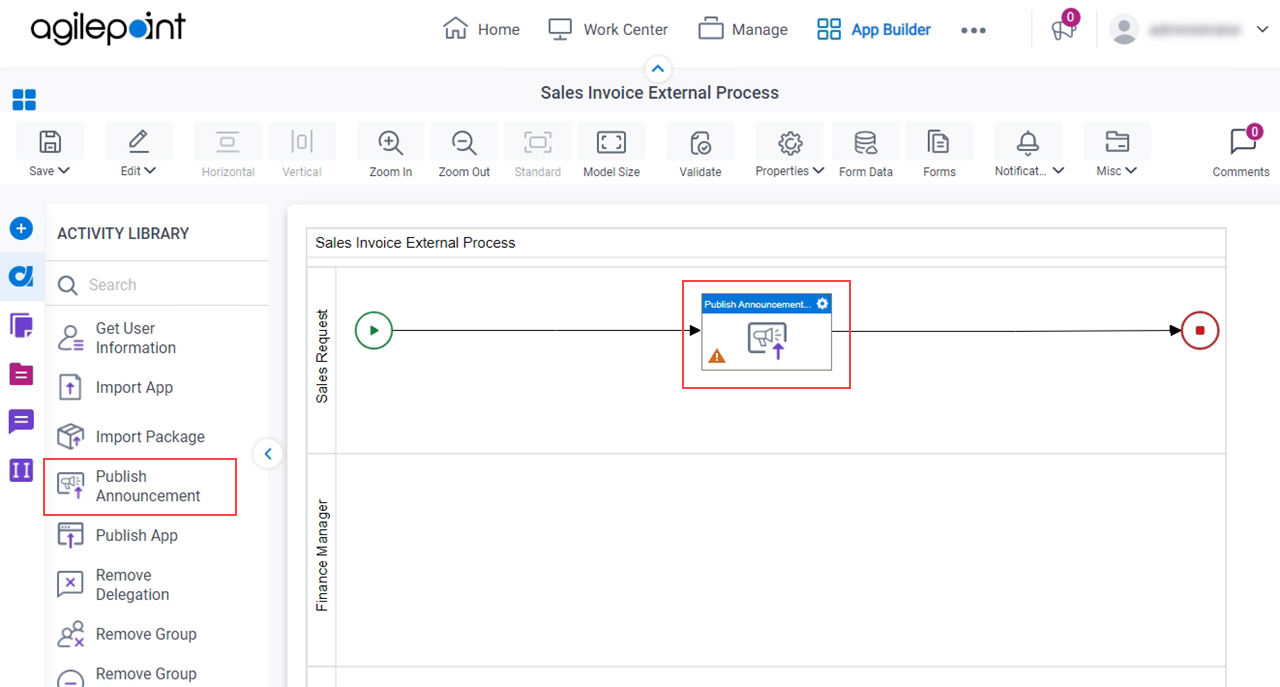
Task: Click the blue plus sidebar icon
Action: click(21, 228)
